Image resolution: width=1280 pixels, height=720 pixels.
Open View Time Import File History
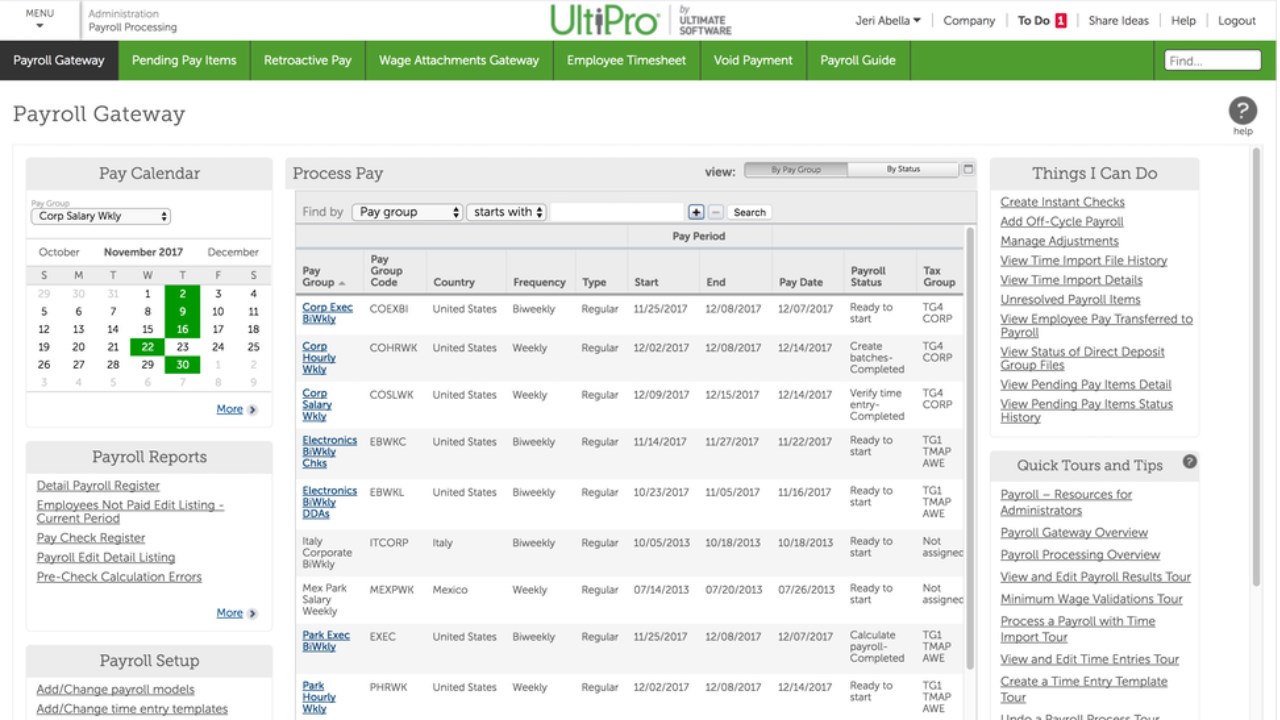[1083, 261]
